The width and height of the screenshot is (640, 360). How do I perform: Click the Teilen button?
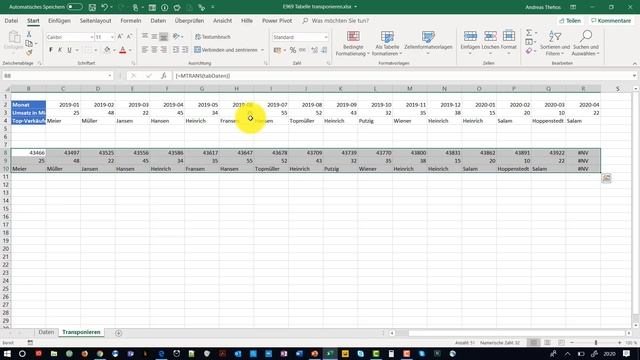570,20
